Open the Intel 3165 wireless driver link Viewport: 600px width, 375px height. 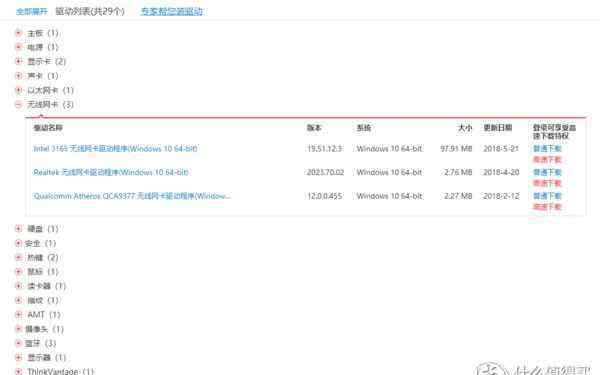(115, 148)
